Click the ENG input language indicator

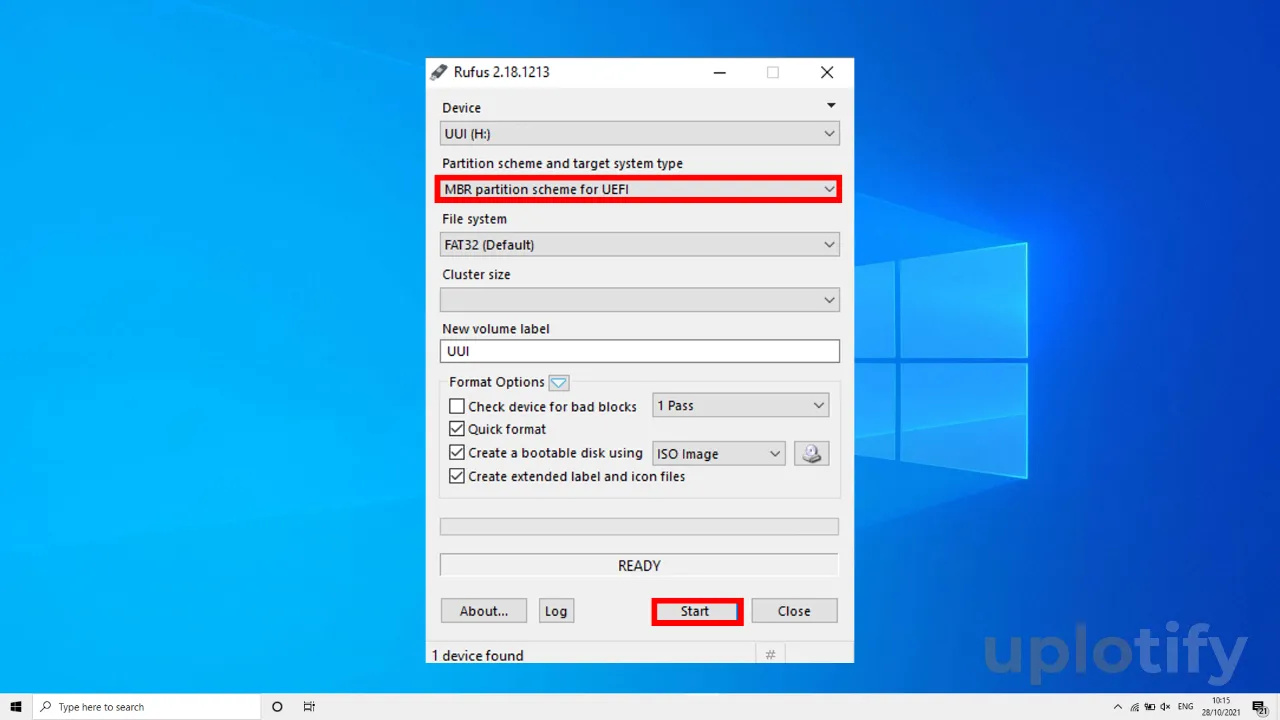pos(1186,706)
